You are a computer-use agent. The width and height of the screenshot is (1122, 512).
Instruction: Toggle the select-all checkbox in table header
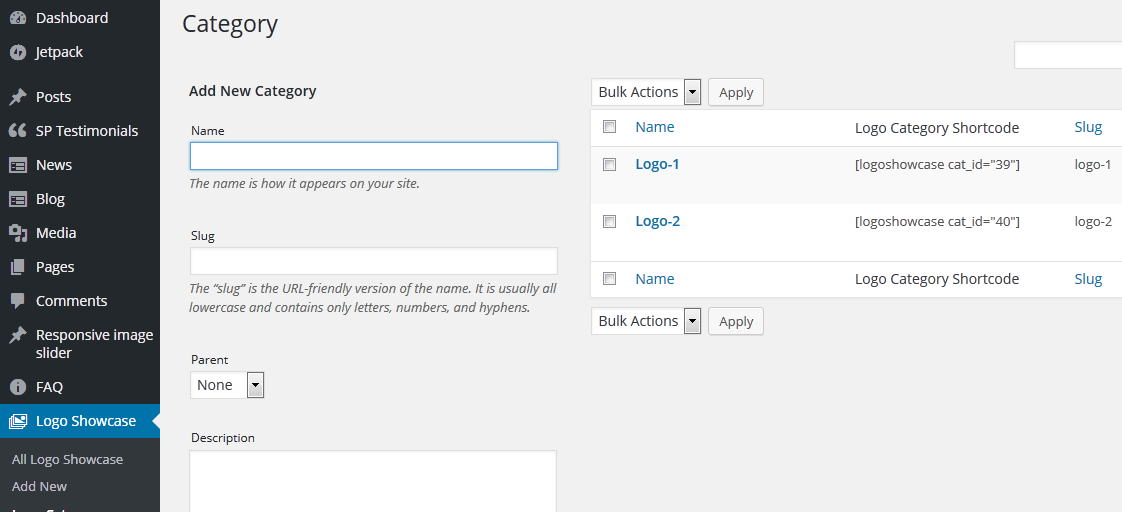[x=610, y=127]
